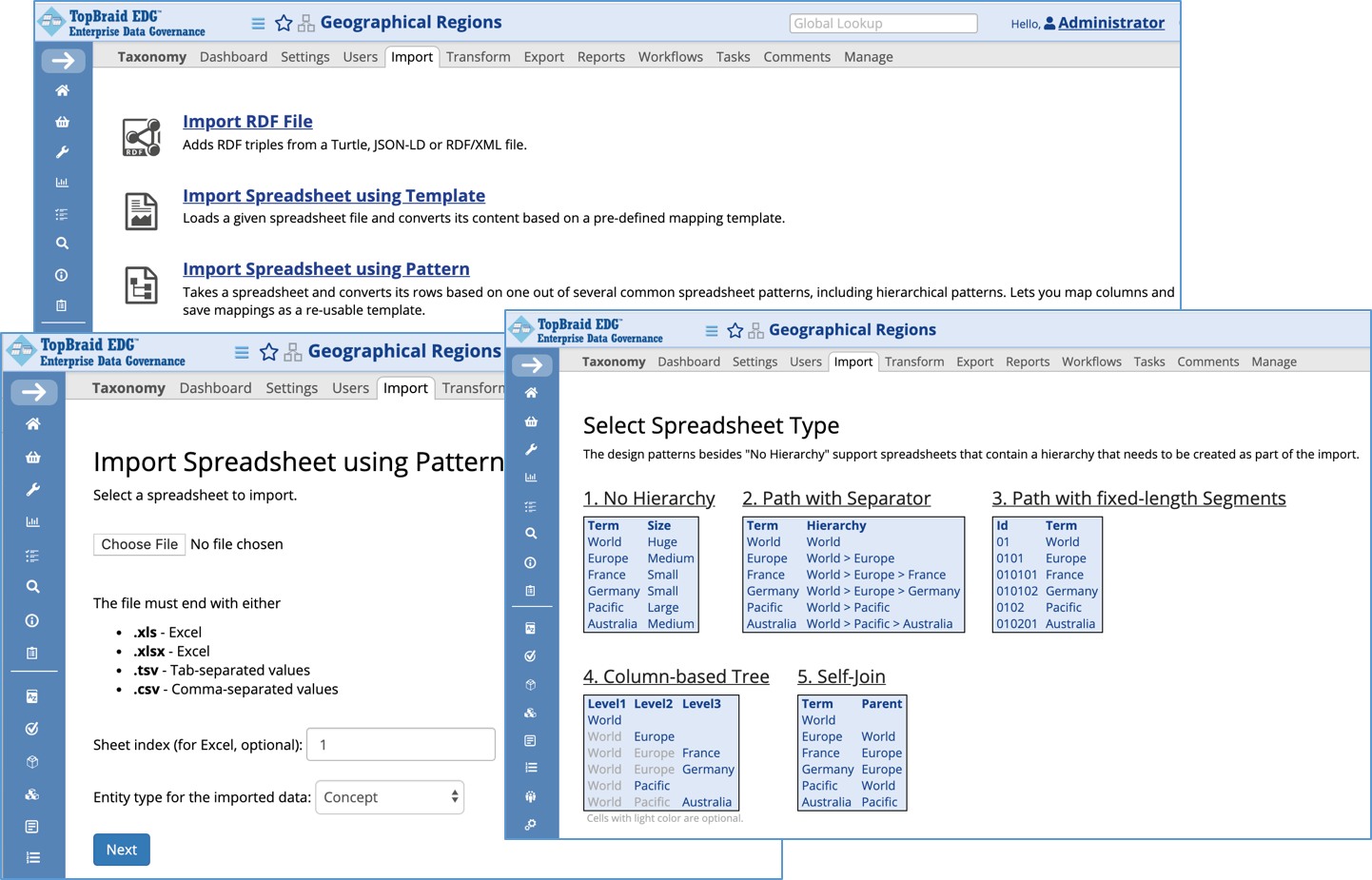Open checkmark circle icon in left window sidebar
Image resolution: width=1372 pixels, height=880 pixels.
click(32, 729)
